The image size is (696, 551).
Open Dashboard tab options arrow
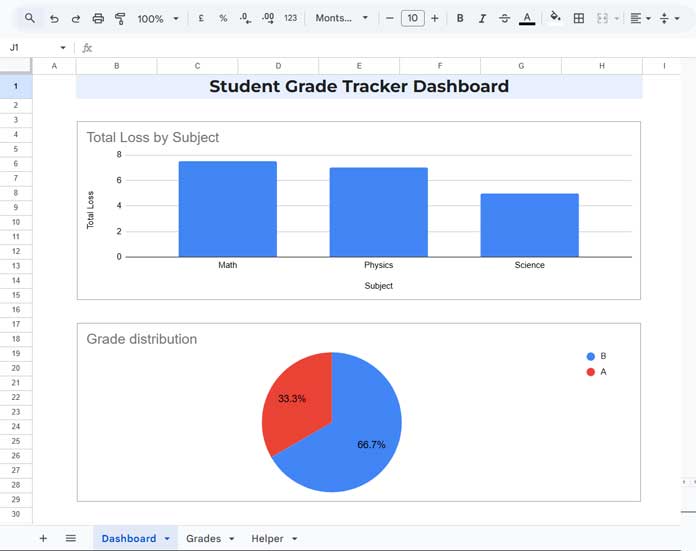click(167, 539)
